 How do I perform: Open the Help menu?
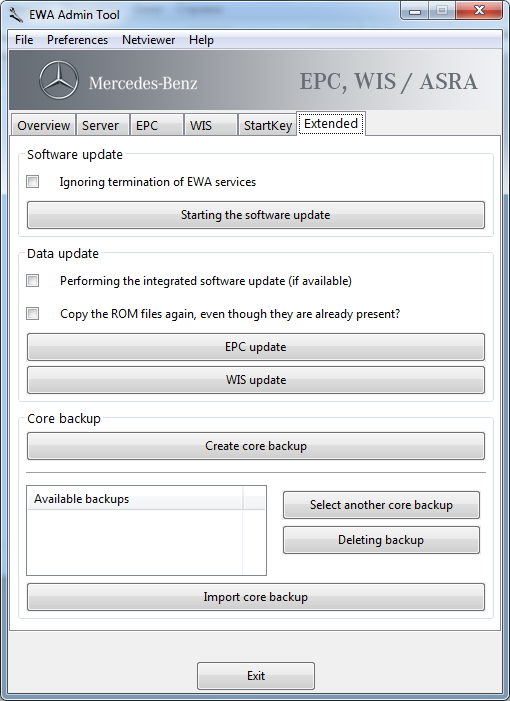point(201,40)
